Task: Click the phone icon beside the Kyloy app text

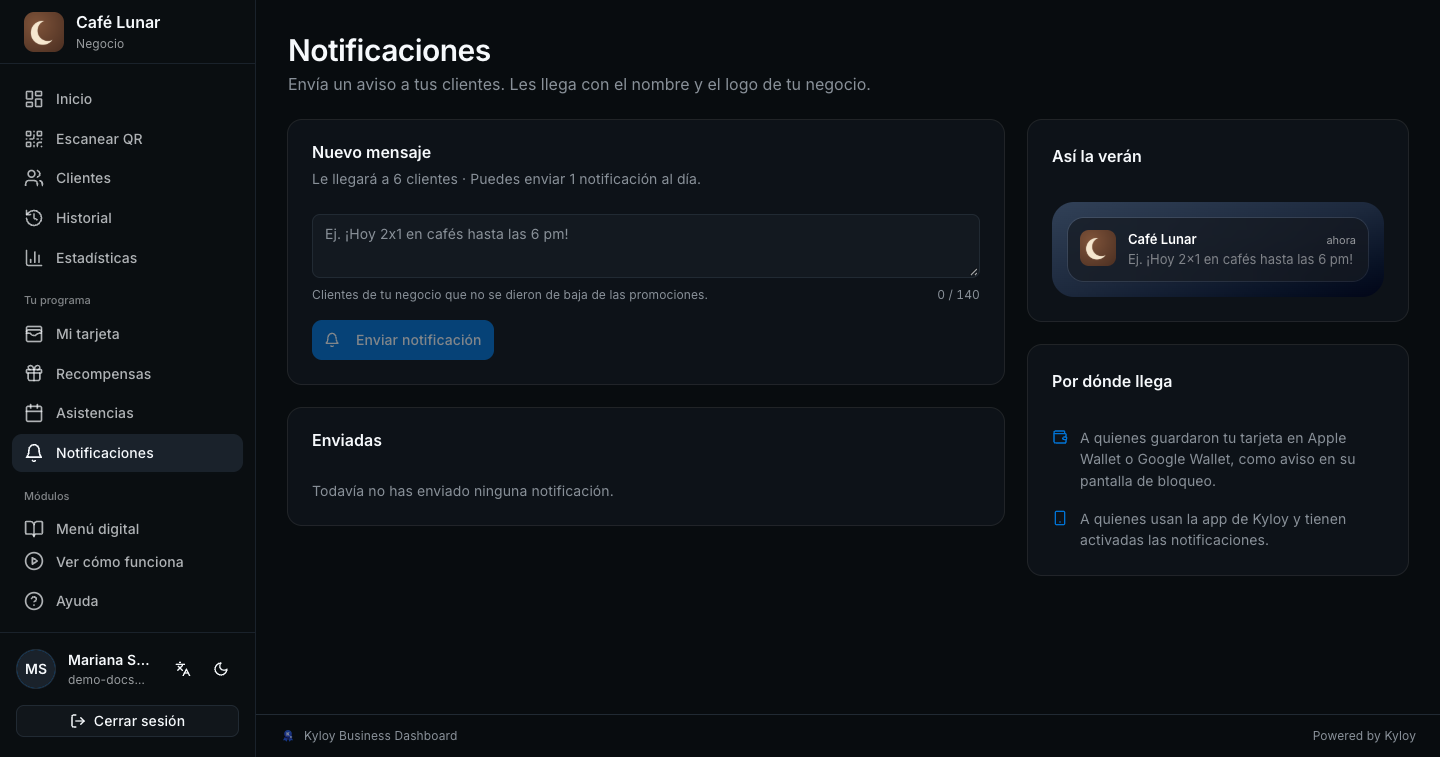Action: tap(1060, 518)
